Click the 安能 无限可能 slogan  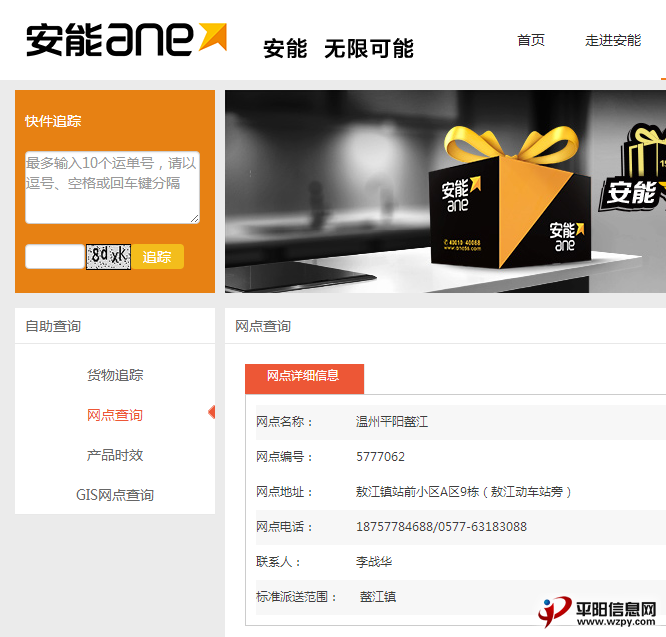pyautogui.click(x=339, y=48)
